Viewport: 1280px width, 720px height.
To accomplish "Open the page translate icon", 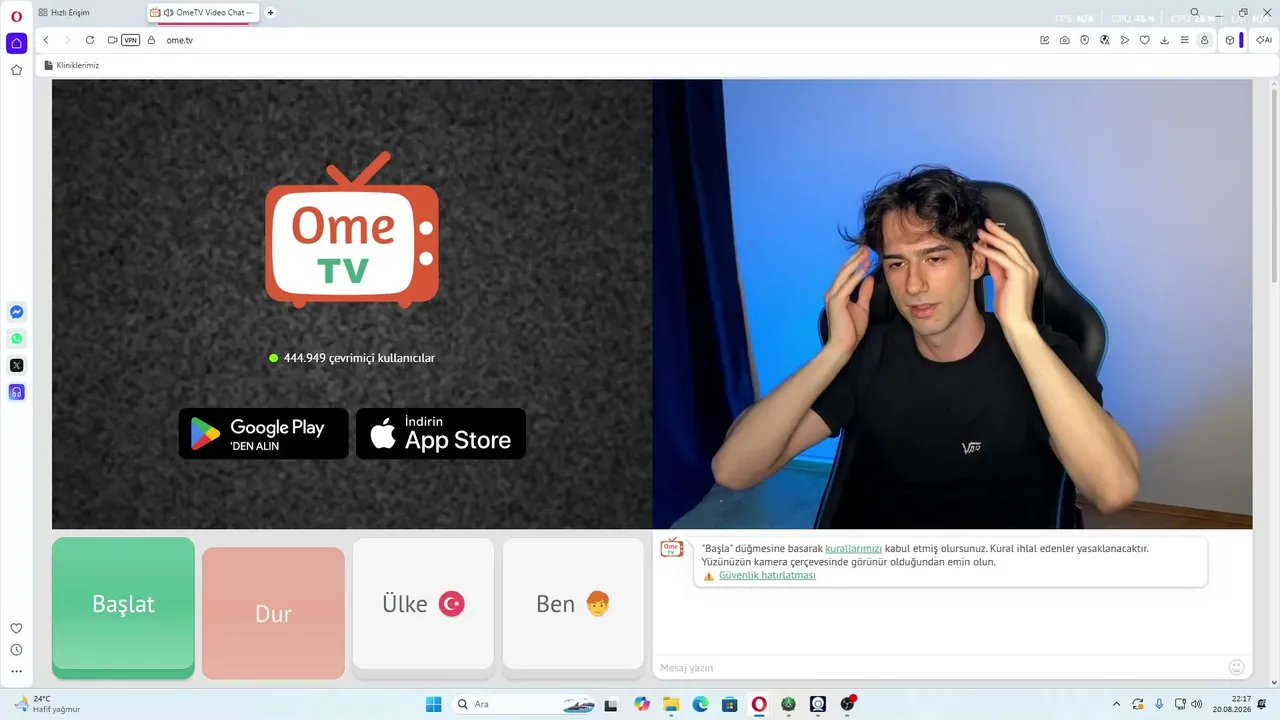I will (1105, 40).
